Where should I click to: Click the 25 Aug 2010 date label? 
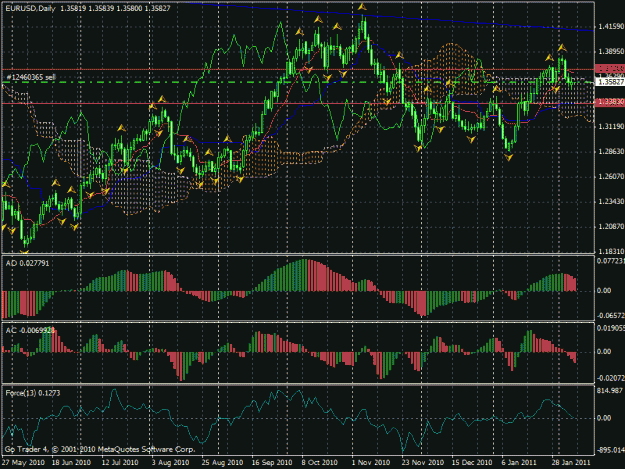[x=222, y=463]
